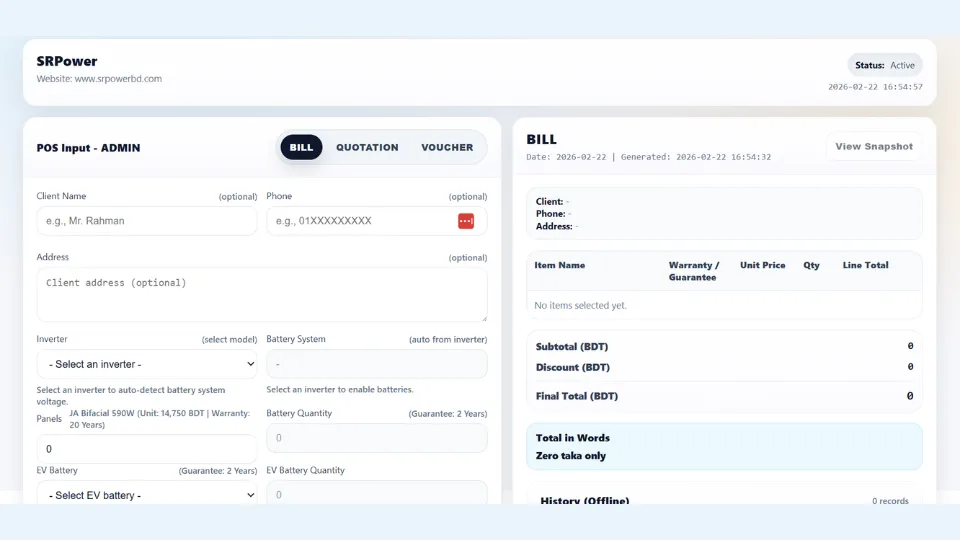Click the EV Battery Quantity field
960x540 pixels.
pos(376,494)
